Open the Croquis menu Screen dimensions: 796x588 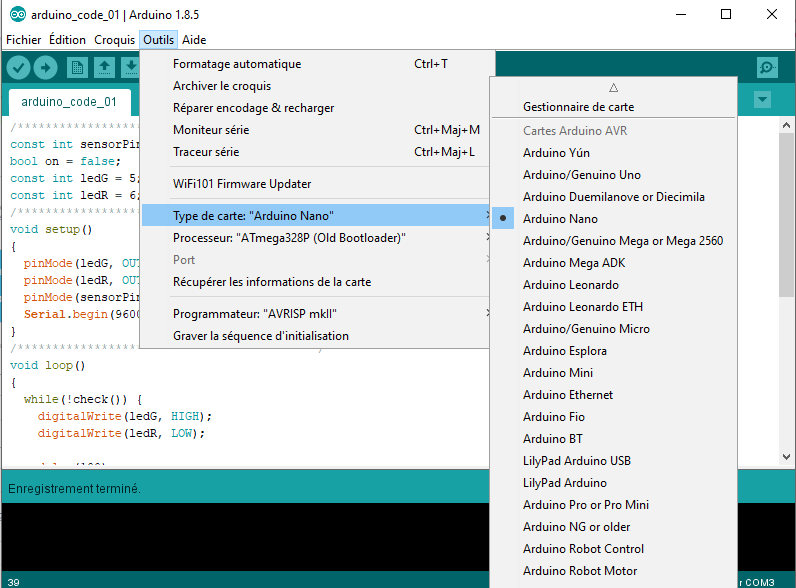pos(114,40)
